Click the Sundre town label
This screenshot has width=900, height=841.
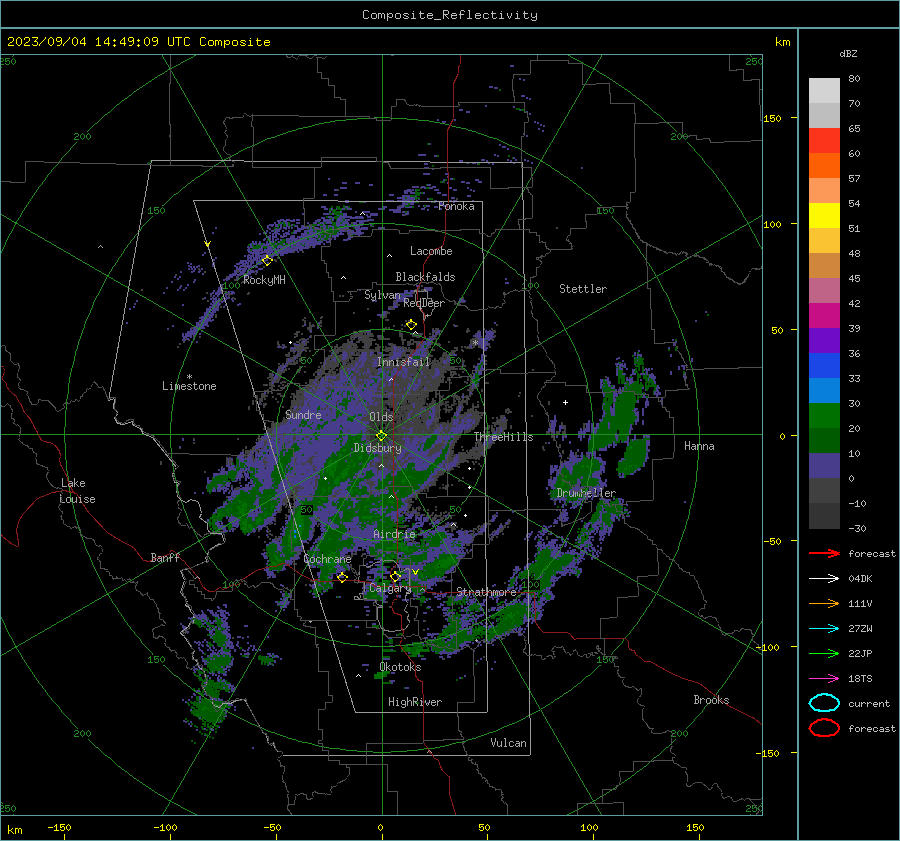click(x=303, y=415)
